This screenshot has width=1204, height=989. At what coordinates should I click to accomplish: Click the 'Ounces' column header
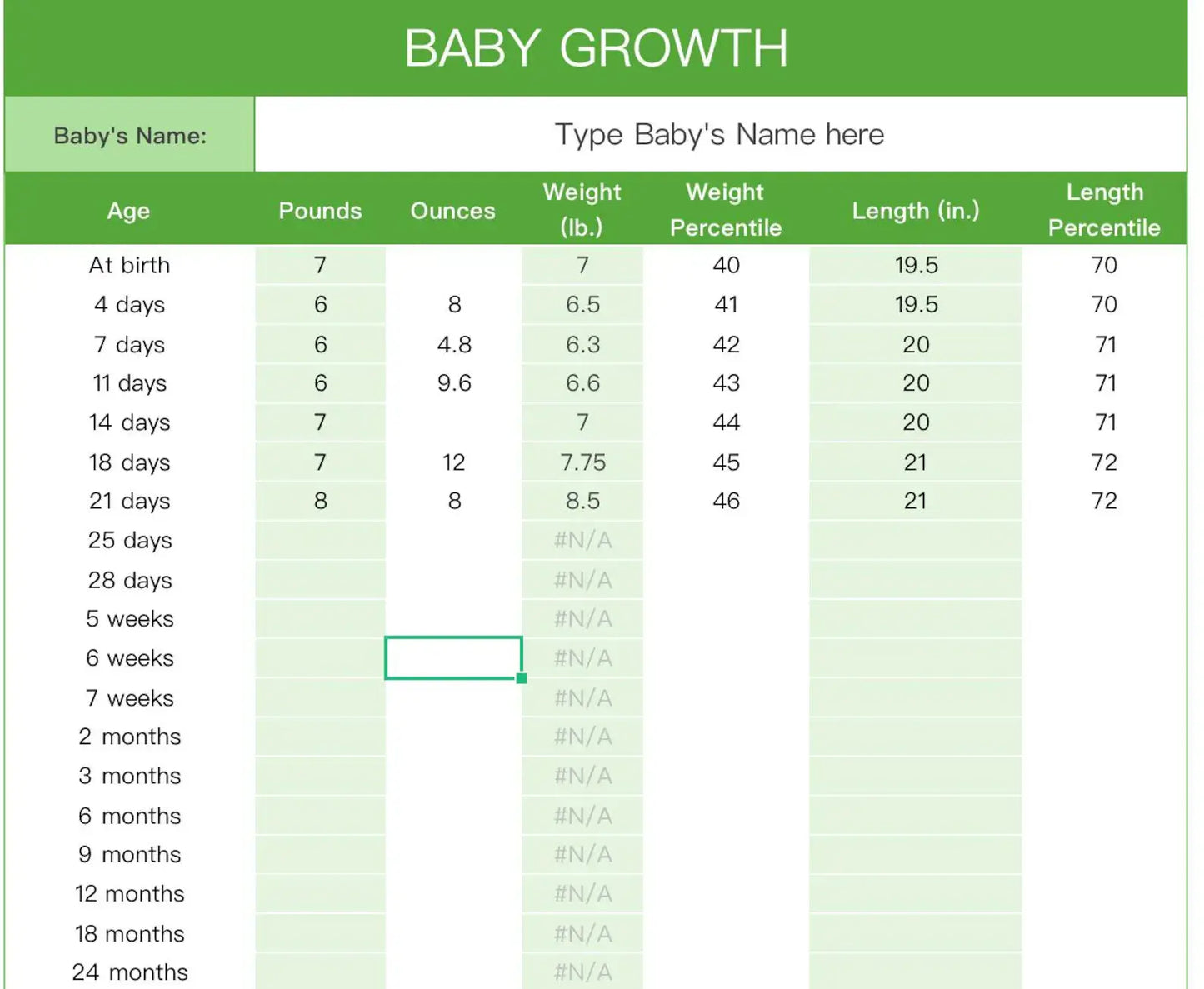452,211
